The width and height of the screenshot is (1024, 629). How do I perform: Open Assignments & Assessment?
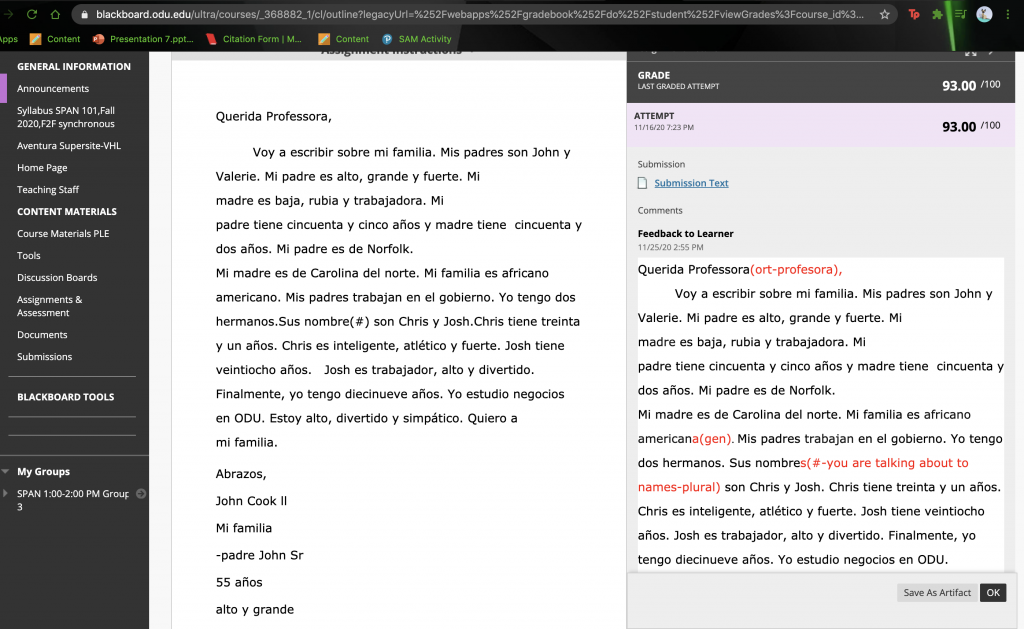tap(50, 306)
